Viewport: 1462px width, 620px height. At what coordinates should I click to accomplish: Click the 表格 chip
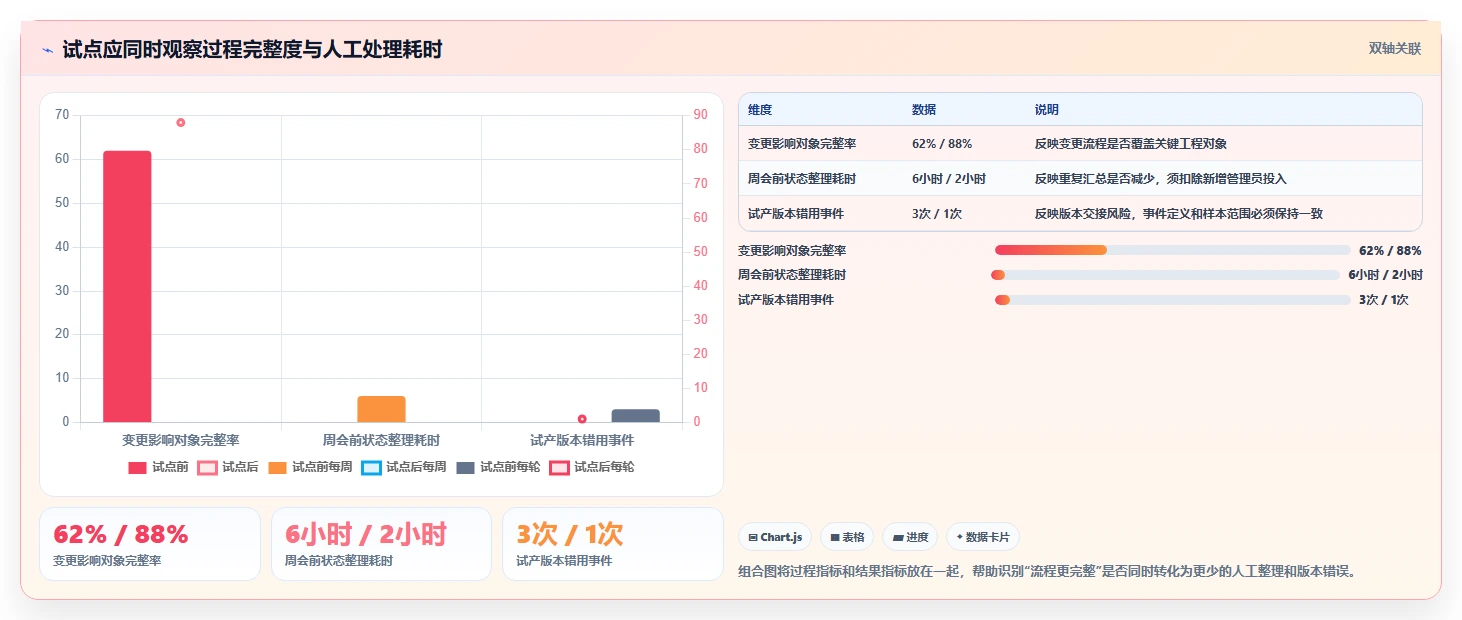pyautogui.click(x=847, y=537)
